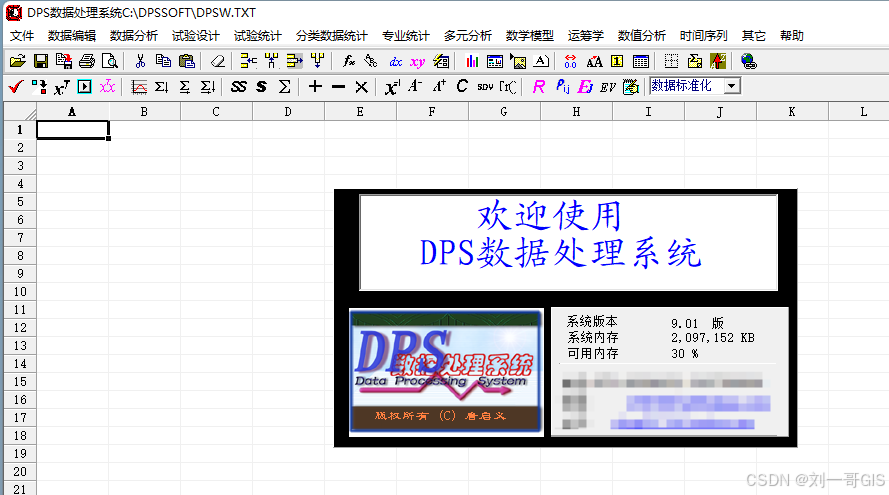Click the red arrow A-Z sort icon
The width and height of the screenshot is (889, 495).
point(718,61)
